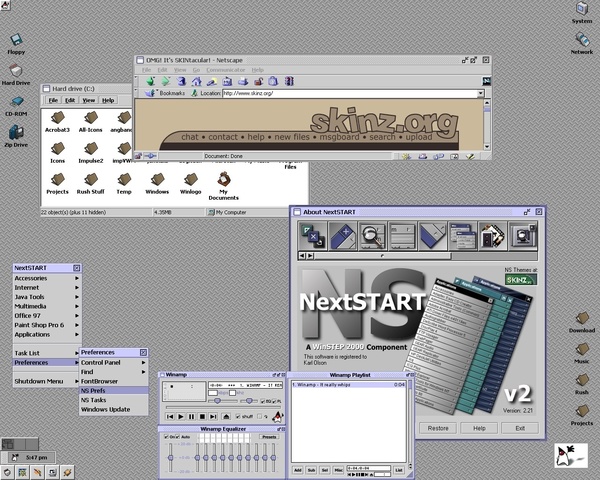Viewport: 600px width, 480px height.
Task: Open Floppy desktop icon
Action: point(16,43)
